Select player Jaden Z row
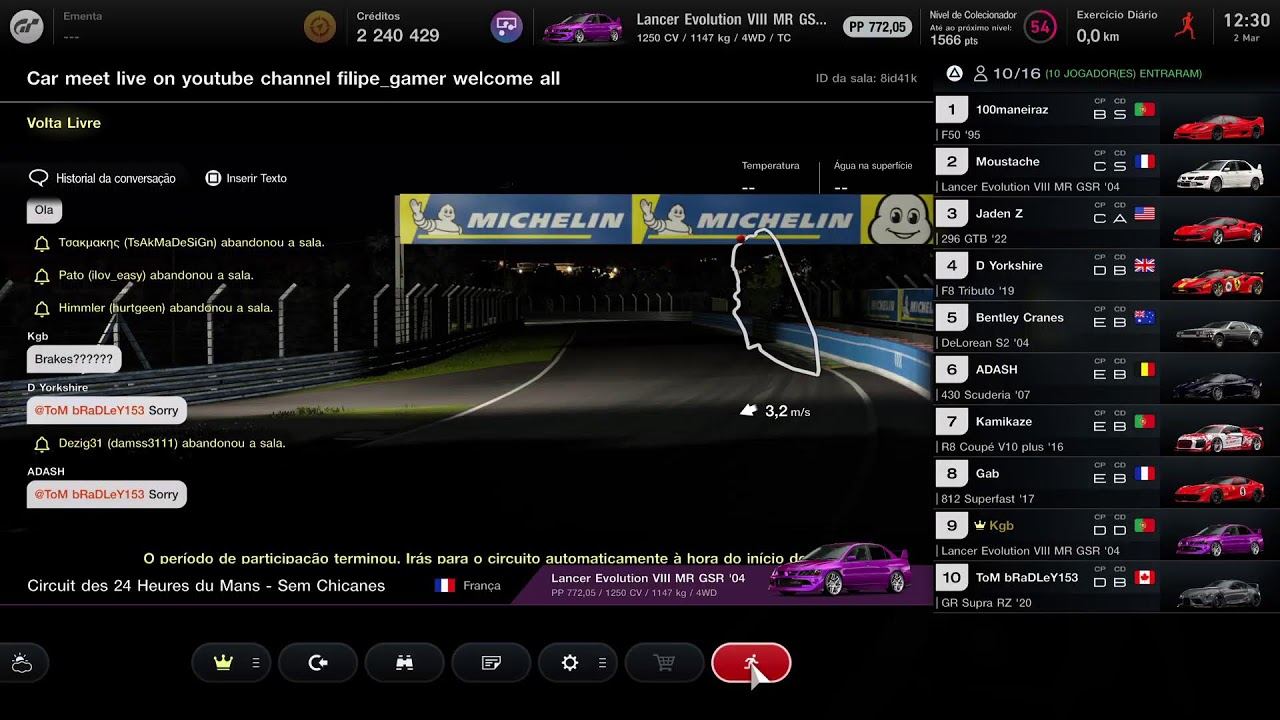Viewport: 1280px width, 720px height. coord(1107,223)
